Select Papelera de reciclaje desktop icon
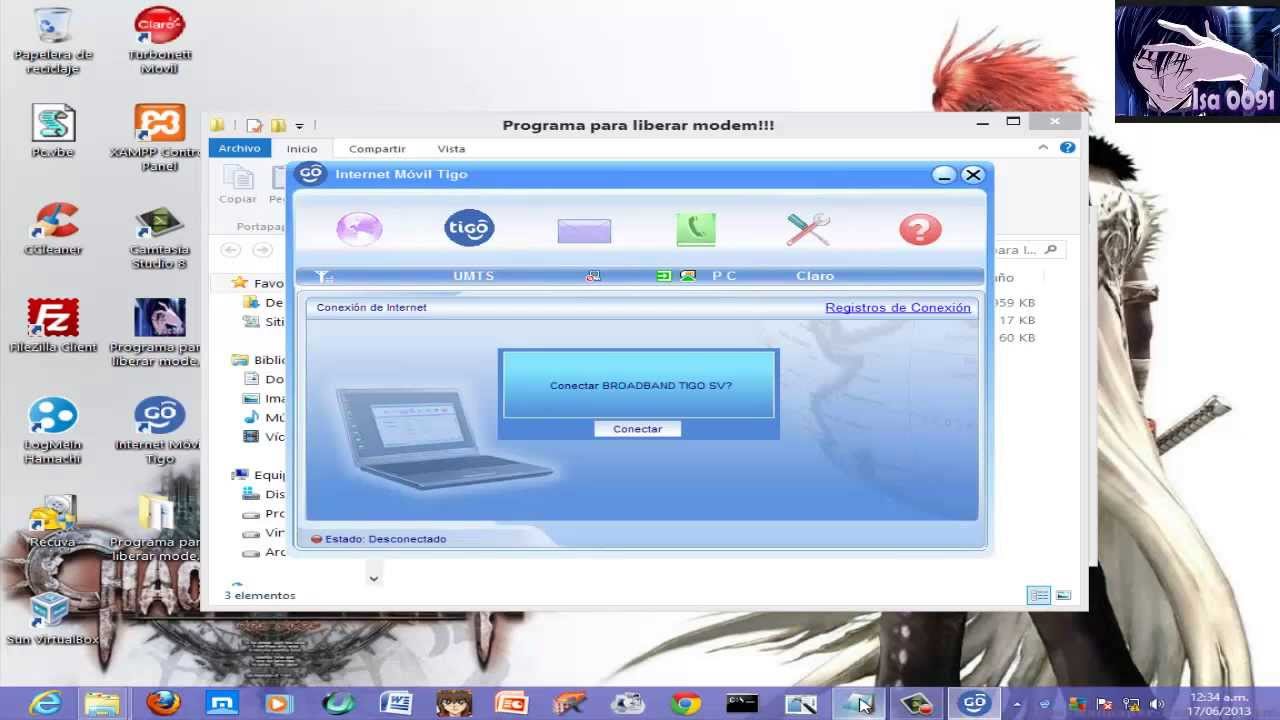The height and width of the screenshot is (720, 1280). click(x=53, y=41)
